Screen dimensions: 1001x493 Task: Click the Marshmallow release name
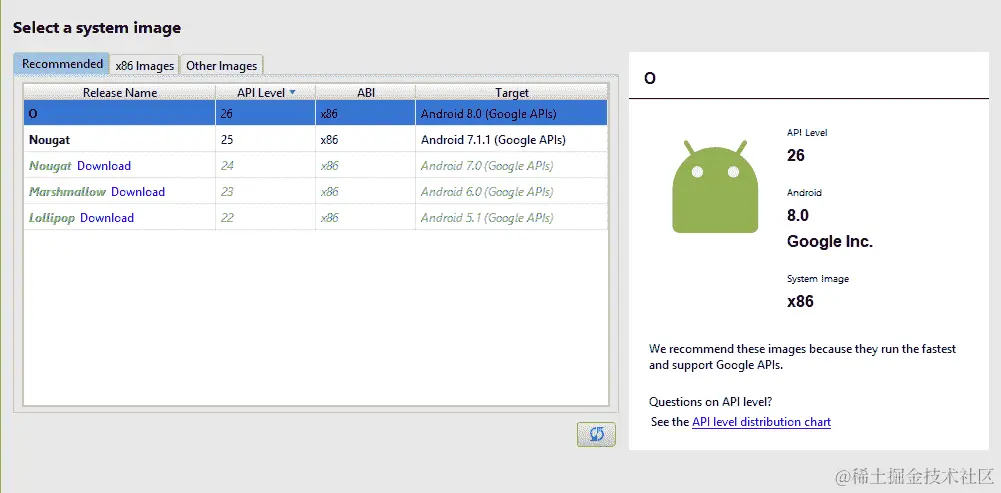67,192
